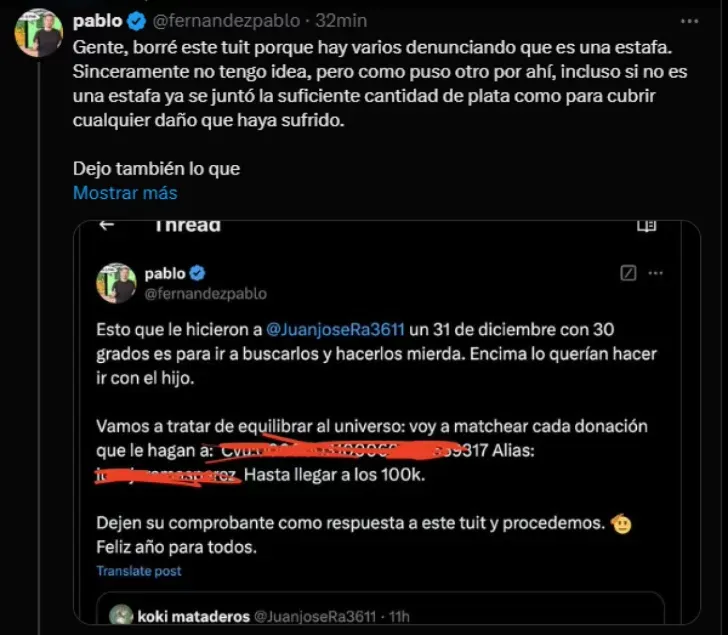
Task: Click the smiling emoji in the tweet
Action: tap(623, 524)
